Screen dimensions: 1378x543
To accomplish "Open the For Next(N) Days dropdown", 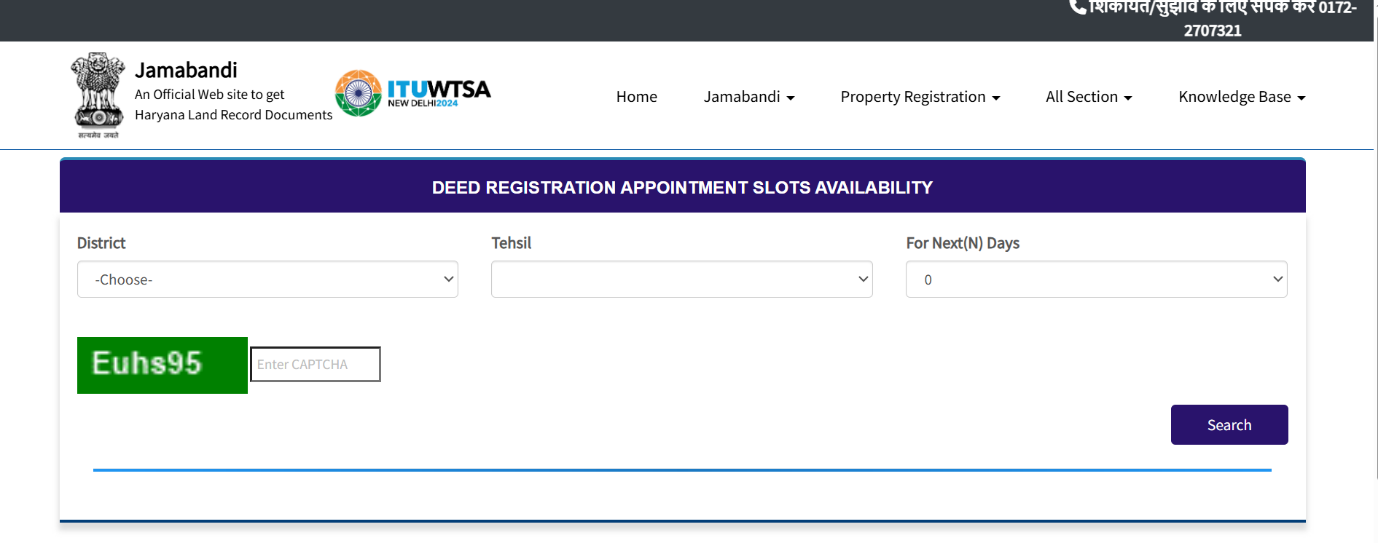I will (x=1096, y=280).
